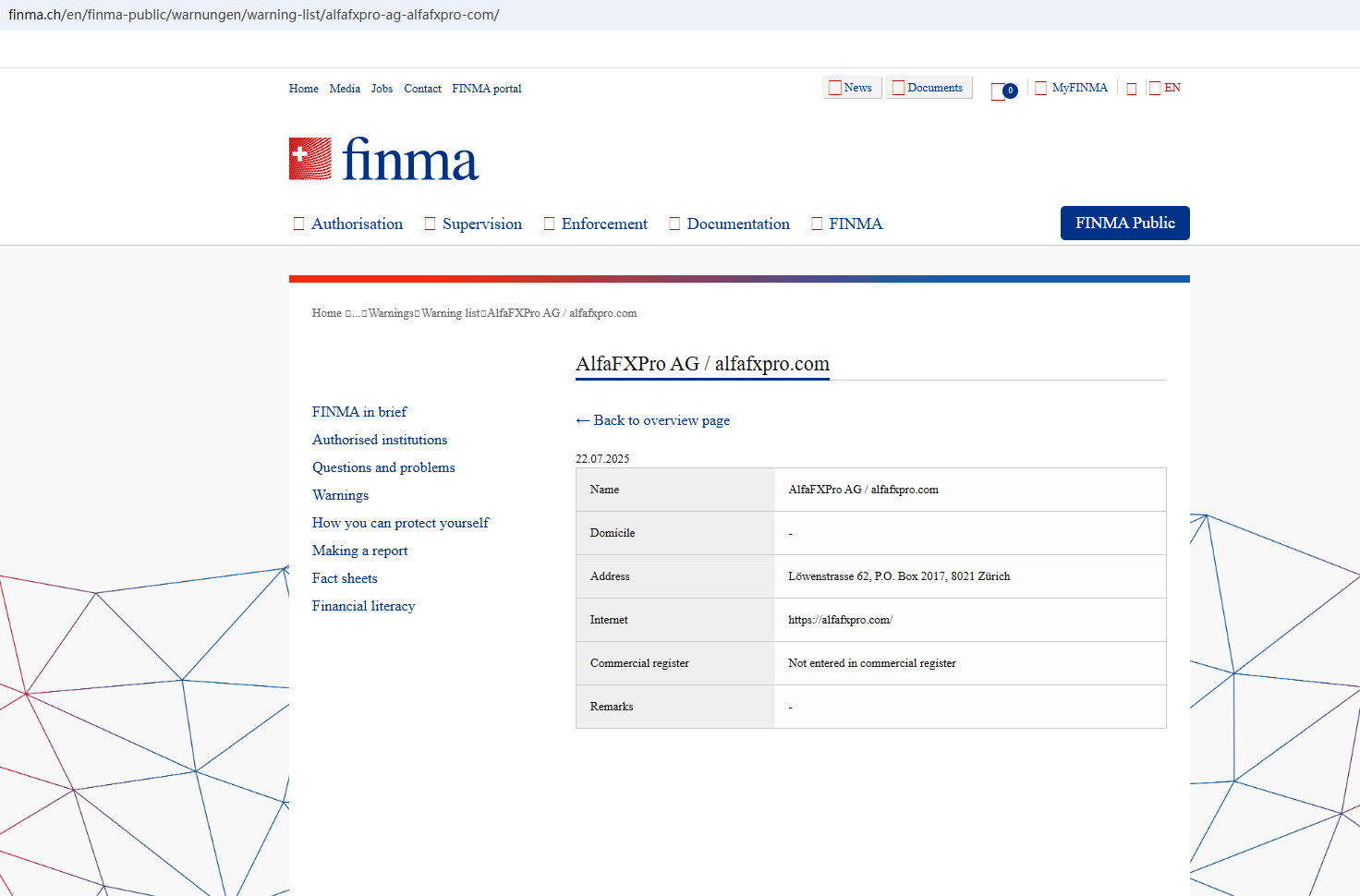Open the Documentation main menu item
Image resolution: width=1360 pixels, height=896 pixels.
coord(730,224)
